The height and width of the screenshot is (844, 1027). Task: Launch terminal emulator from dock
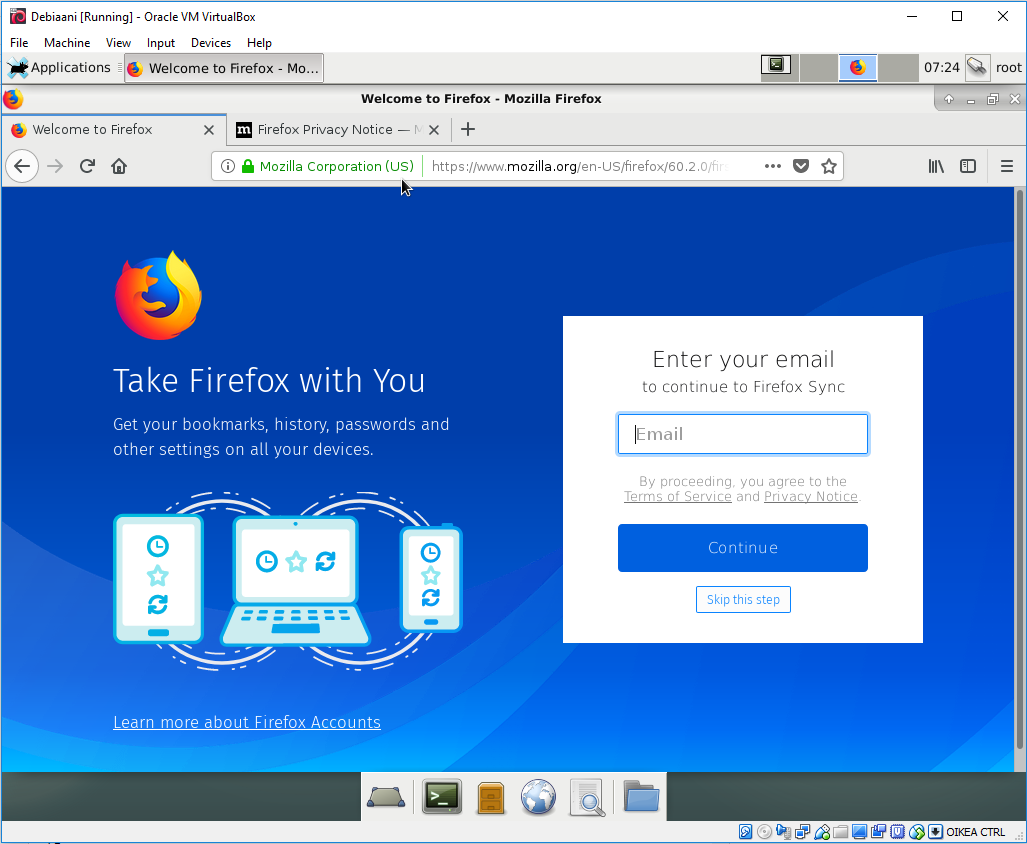[442, 796]
